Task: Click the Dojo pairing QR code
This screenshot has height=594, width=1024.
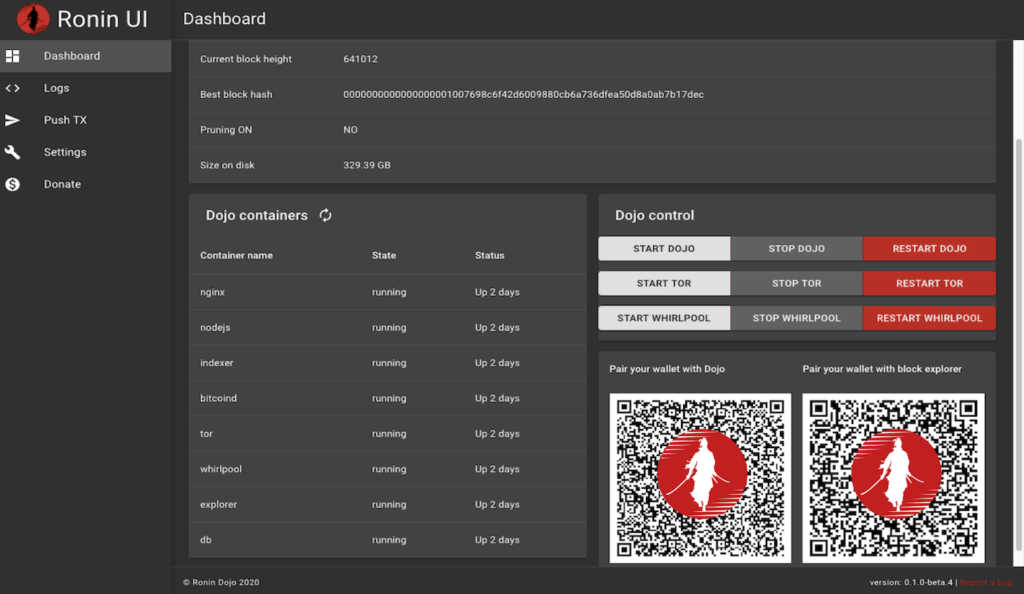Action: pos(700,478)
